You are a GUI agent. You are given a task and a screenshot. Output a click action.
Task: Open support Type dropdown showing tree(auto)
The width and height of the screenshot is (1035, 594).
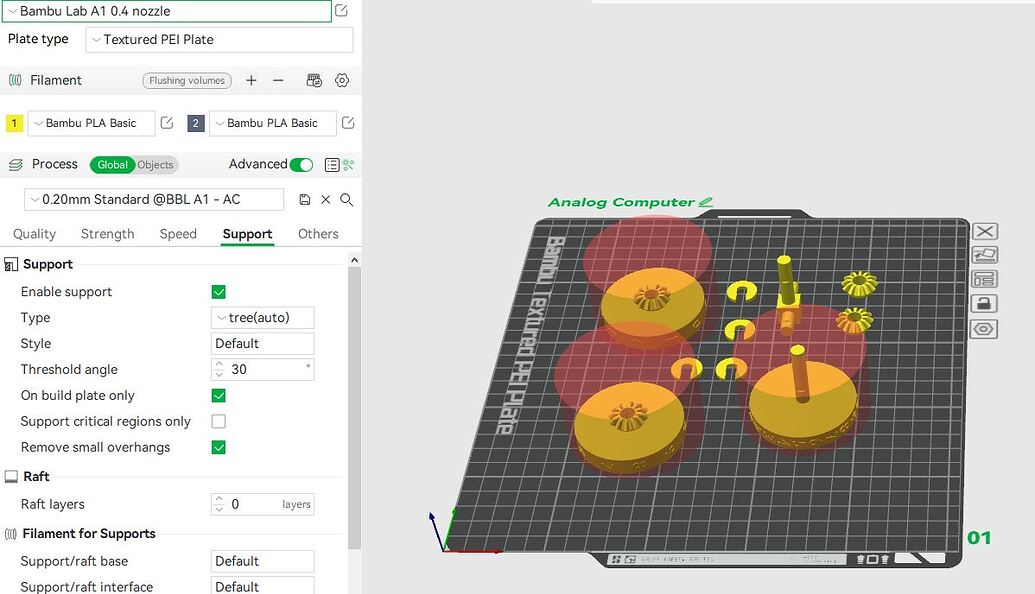[x=262, y=317]
